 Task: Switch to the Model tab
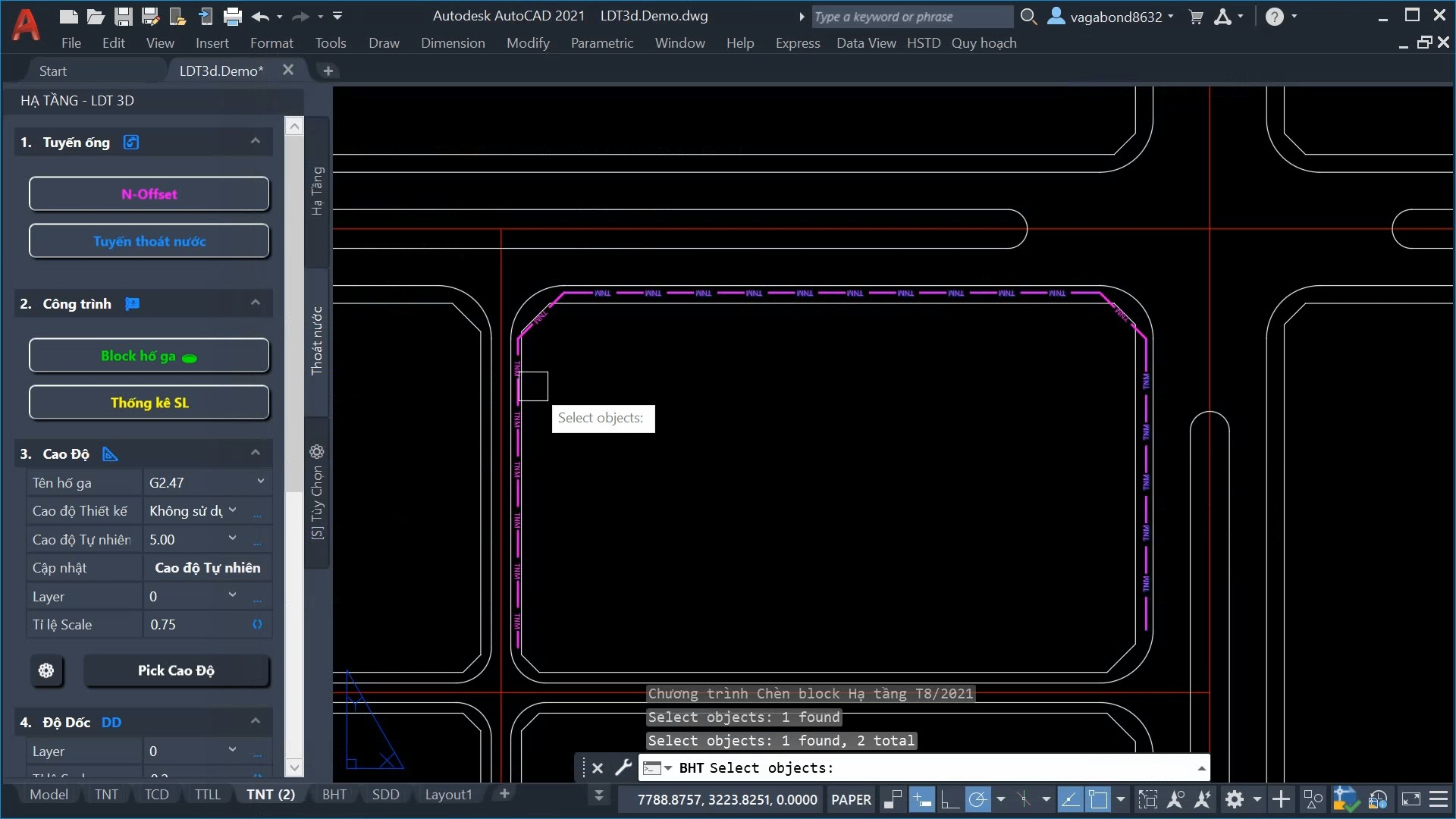point(49,794)
